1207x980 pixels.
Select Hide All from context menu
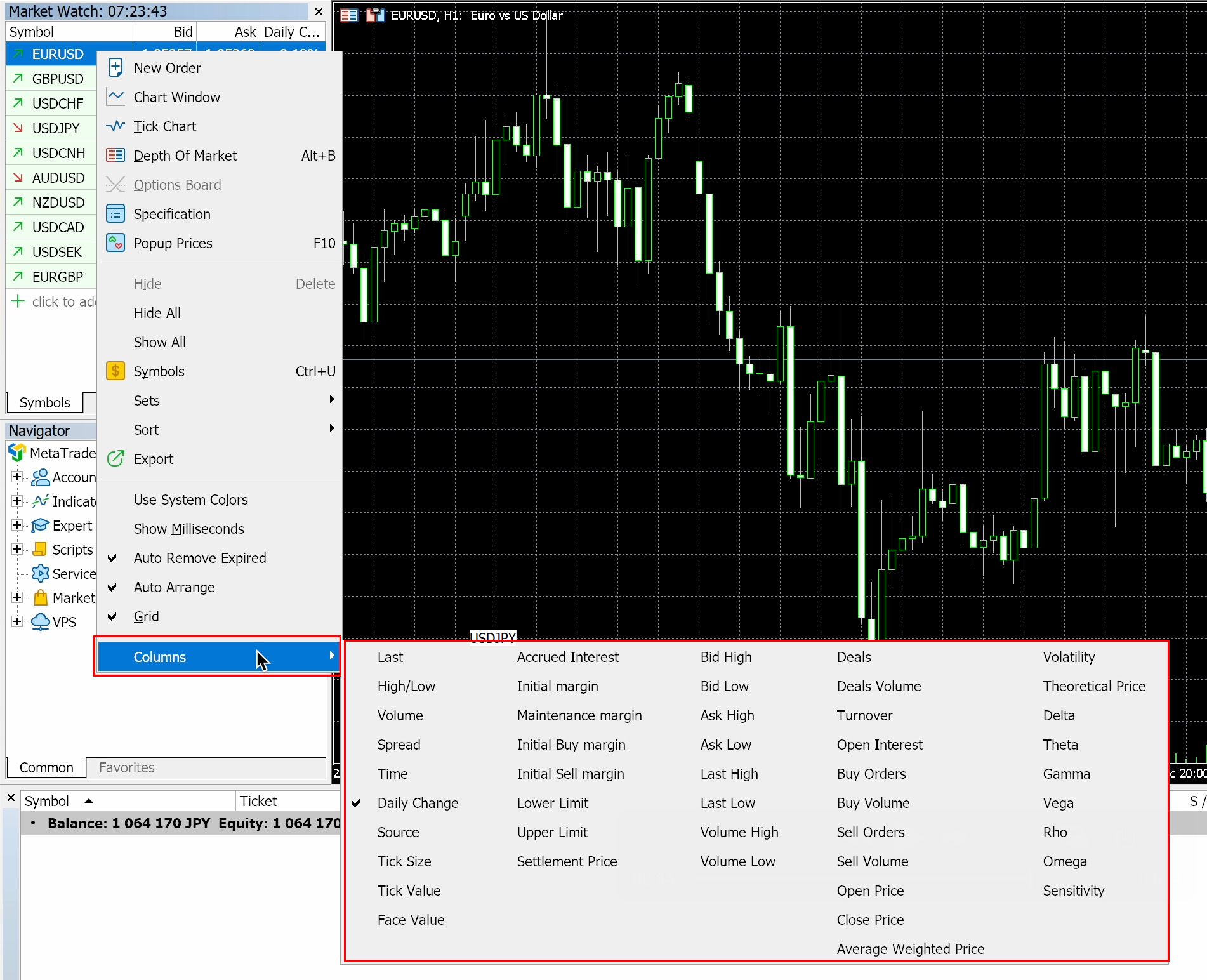click(x=157, y=313)
